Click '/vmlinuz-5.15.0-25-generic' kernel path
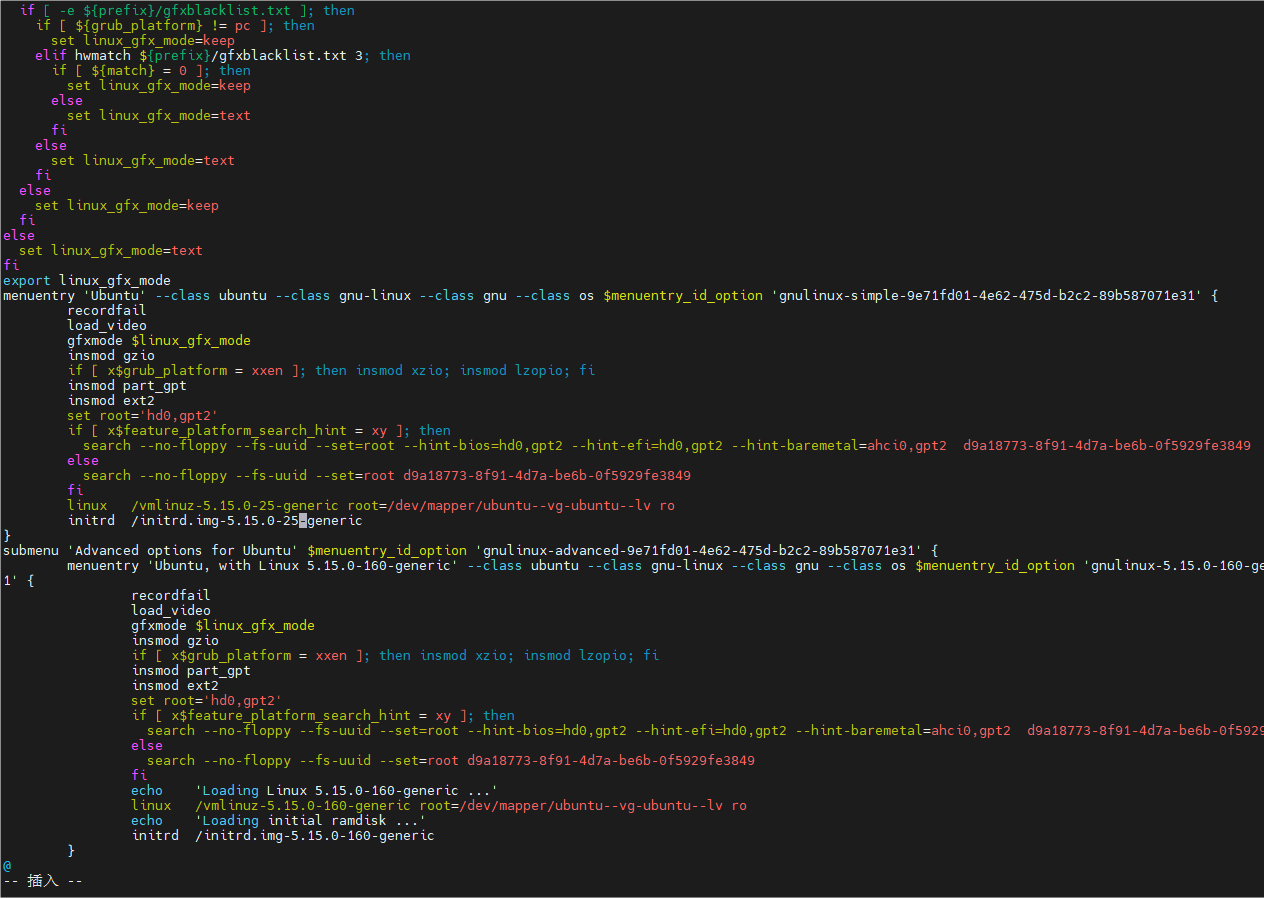 click(235, 505)
